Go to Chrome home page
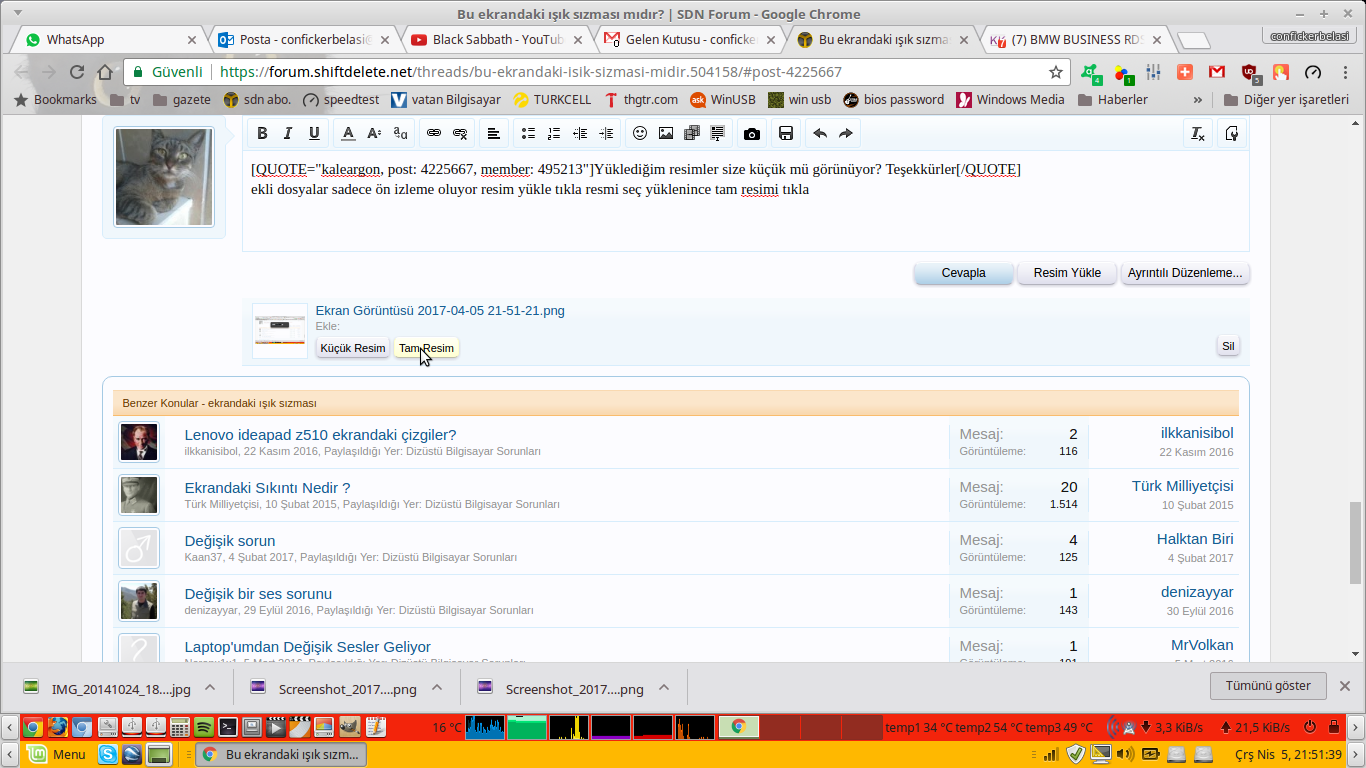This screenshot has width=1366, height=768. click(x=105, y=72)
